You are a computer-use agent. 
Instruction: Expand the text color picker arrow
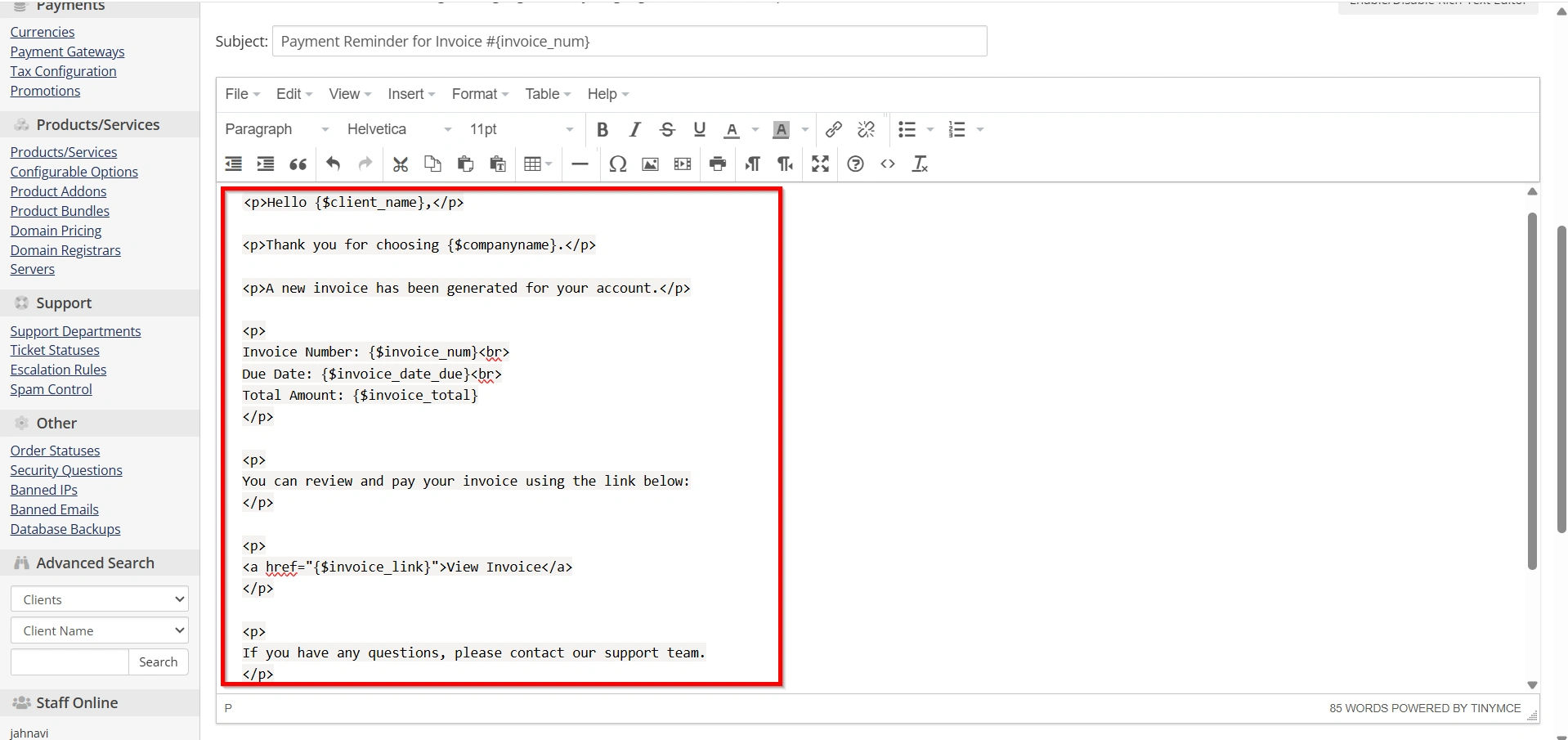tap(755, 129)
